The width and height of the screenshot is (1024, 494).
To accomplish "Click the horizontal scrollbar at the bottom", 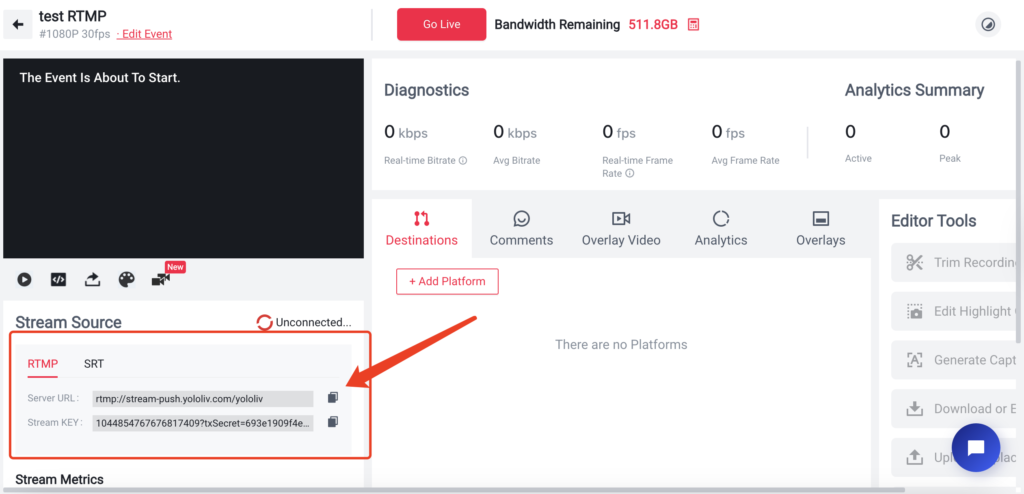I will click(453, 489).
